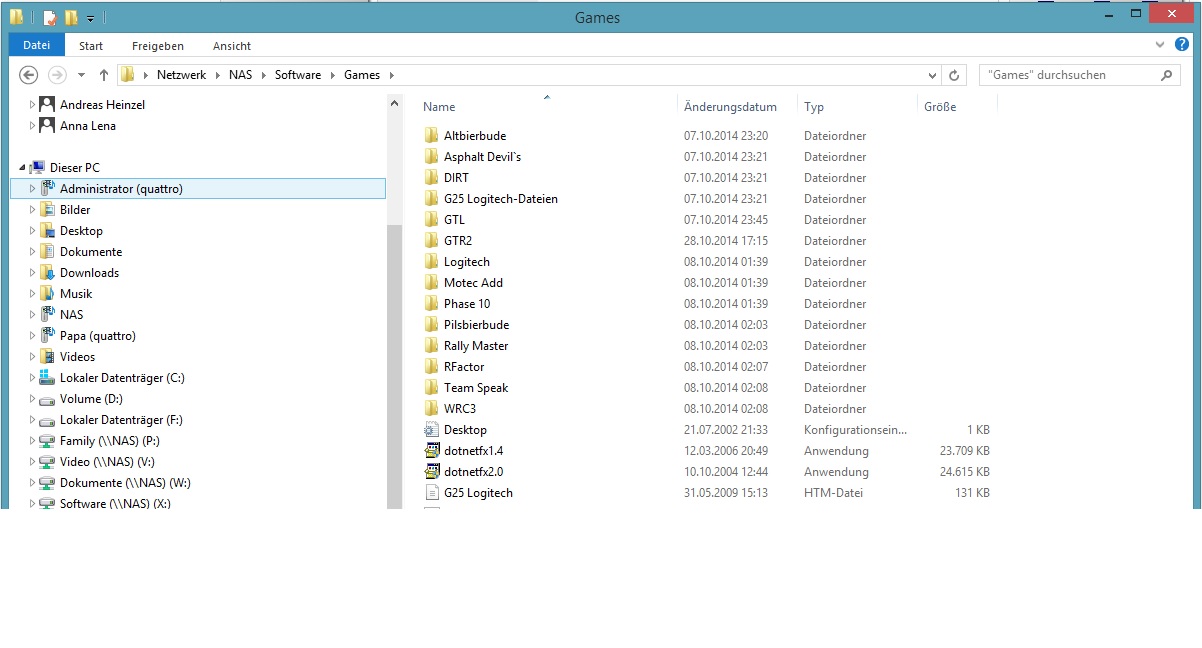The image size is (1202, 648).
Task: Click the "Games" durchsuchen search field
Action: (1070, 75)
